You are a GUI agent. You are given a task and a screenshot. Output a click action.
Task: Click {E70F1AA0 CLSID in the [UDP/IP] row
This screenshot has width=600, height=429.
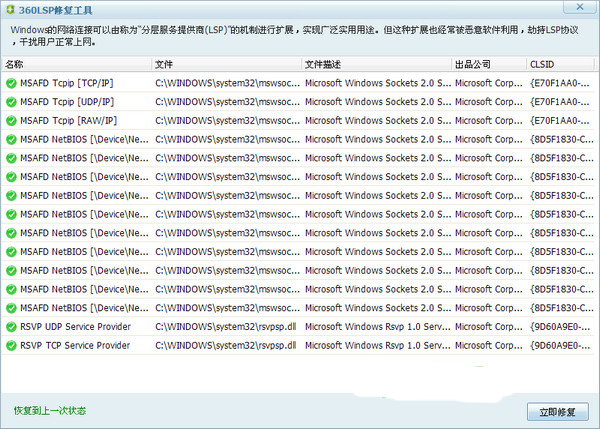point(560,102)
